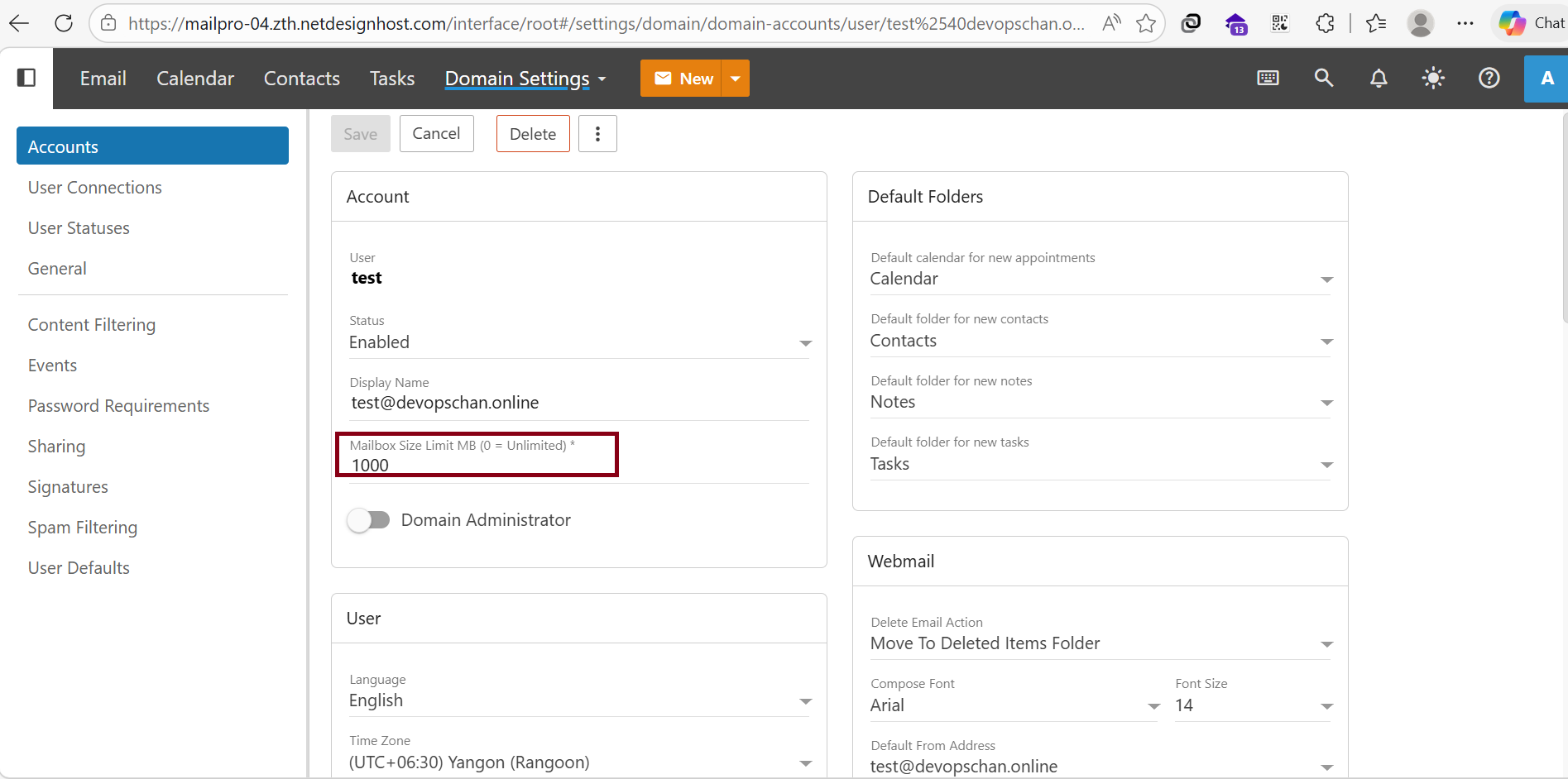Image resolution: width=1568 pixels, height=779 pixels.
Task: Open search with the magnifier icon
Action: click(1323, 78)
